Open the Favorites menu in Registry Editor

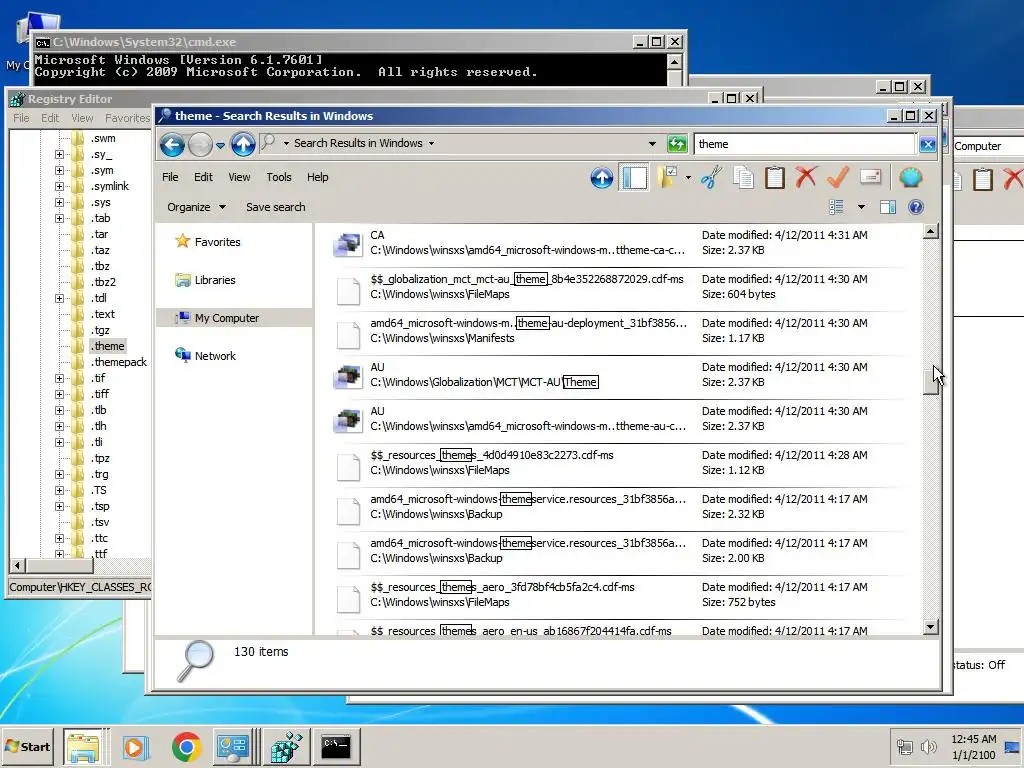pyautogui.click(x=127, y=118)
